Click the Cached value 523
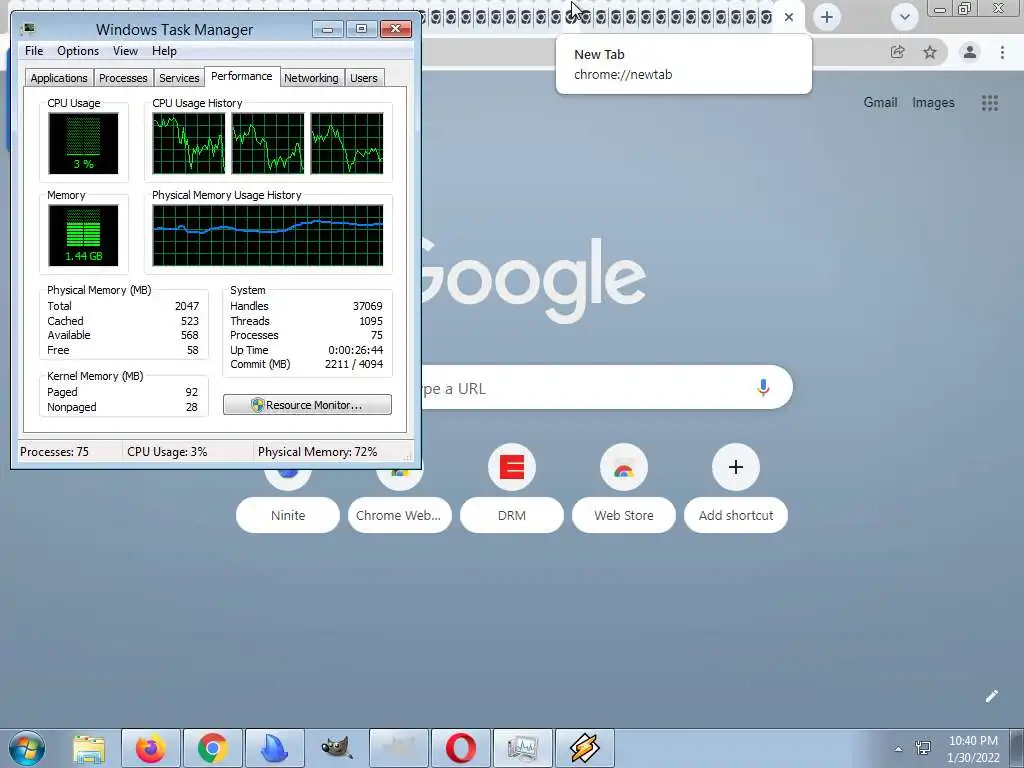1024x768 pixels. (x=189, y=321)
